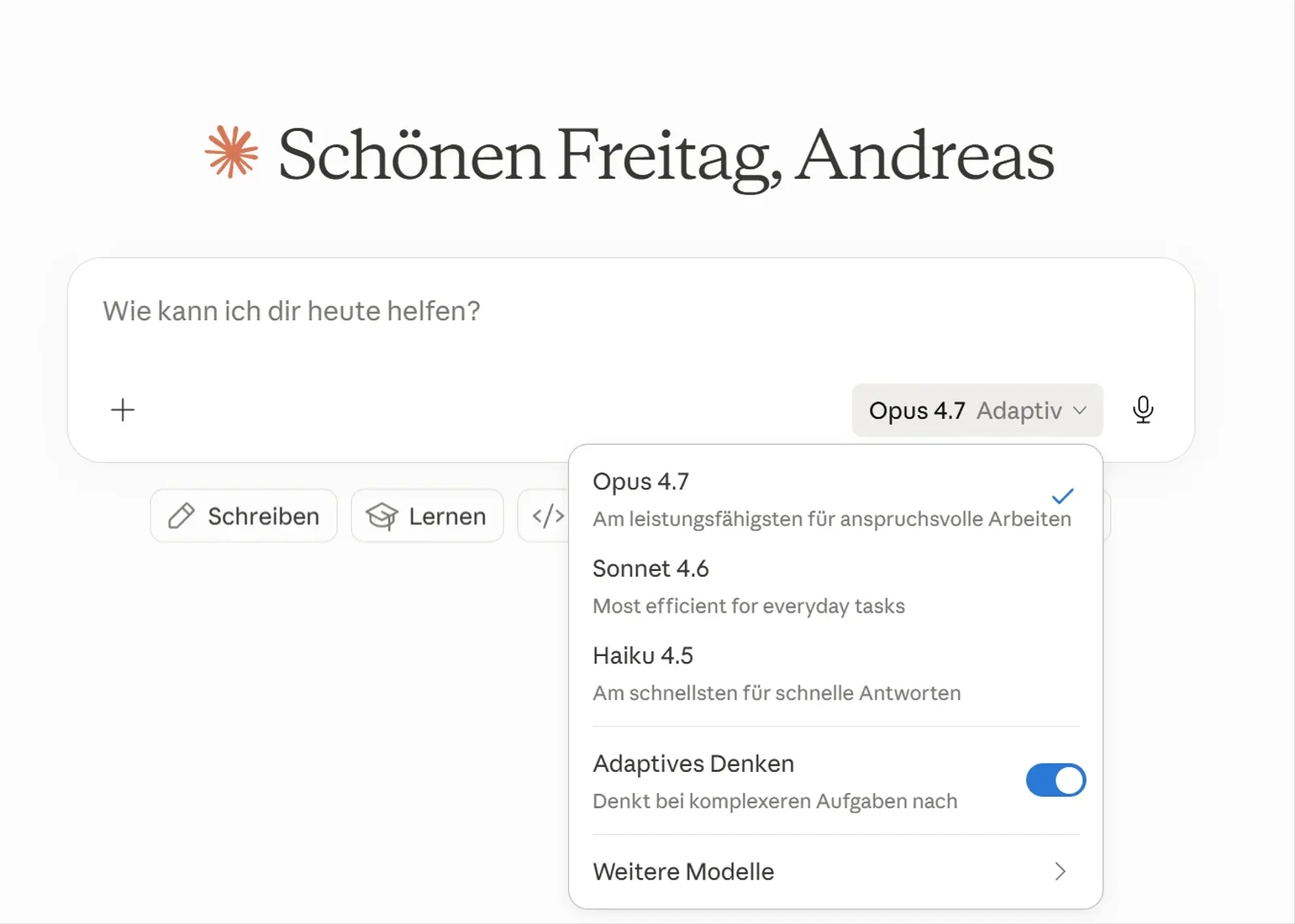The image size is (1295, 924).
Task: Select the microphone dictation icon
Action: click(x=1144, y=409)
